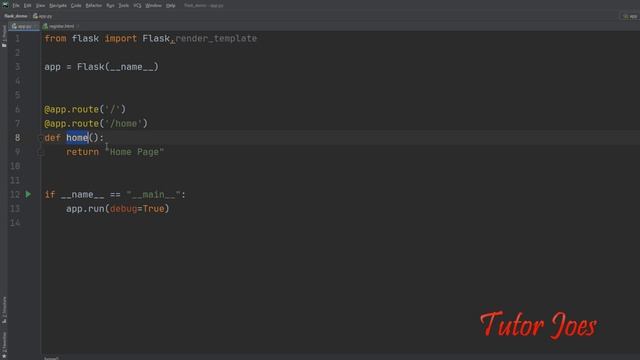The width and height of the screenshot is (640, 360).
Task: Click the 'return' keyword on line 9
Action: [82, 152]
